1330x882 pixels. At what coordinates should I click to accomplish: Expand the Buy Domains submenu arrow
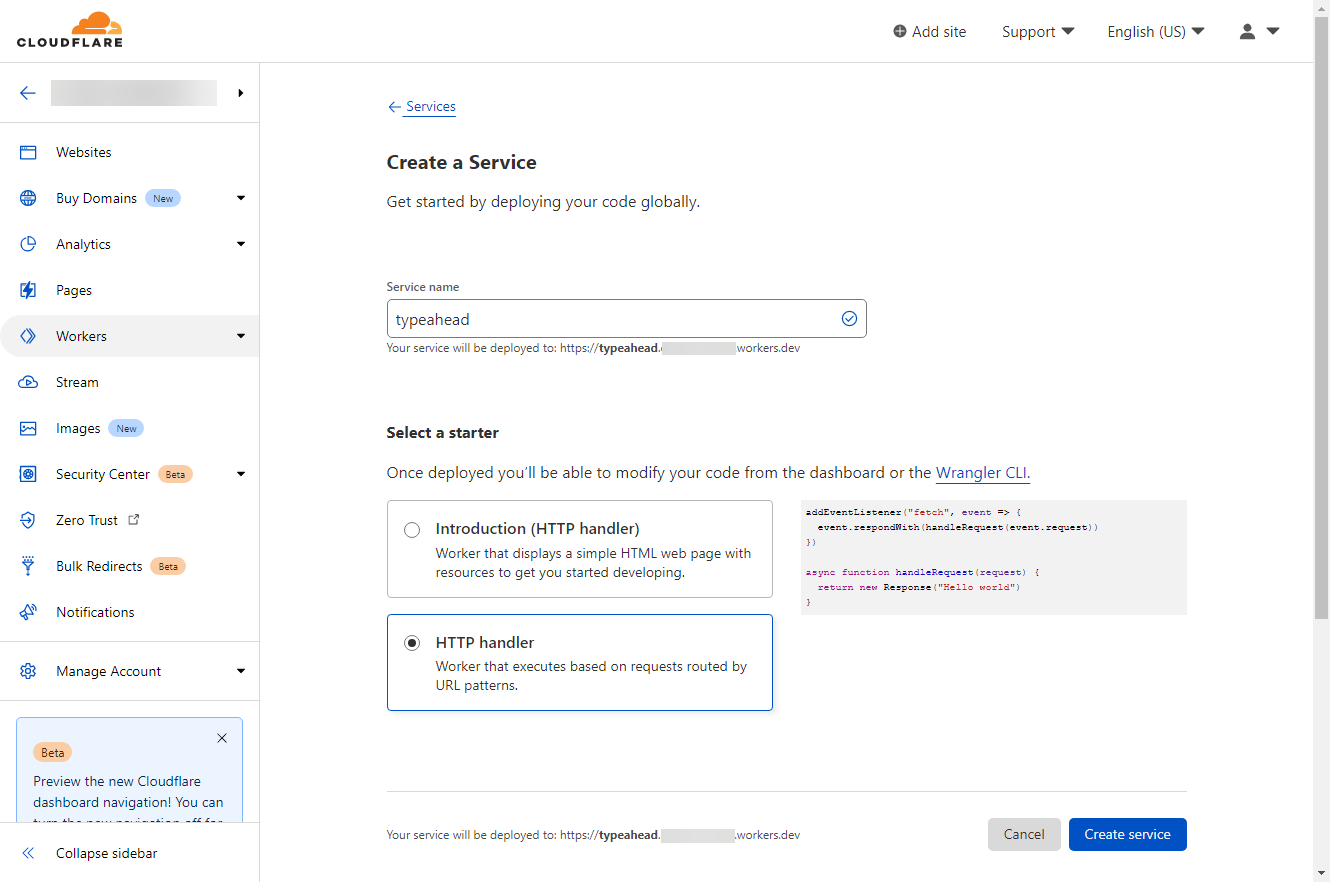tap(241, 198)
